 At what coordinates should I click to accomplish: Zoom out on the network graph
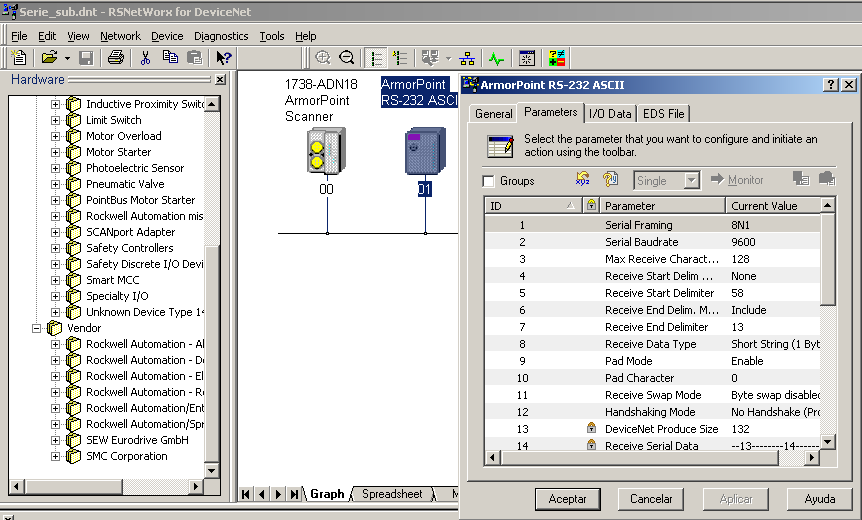pos(347,58)
